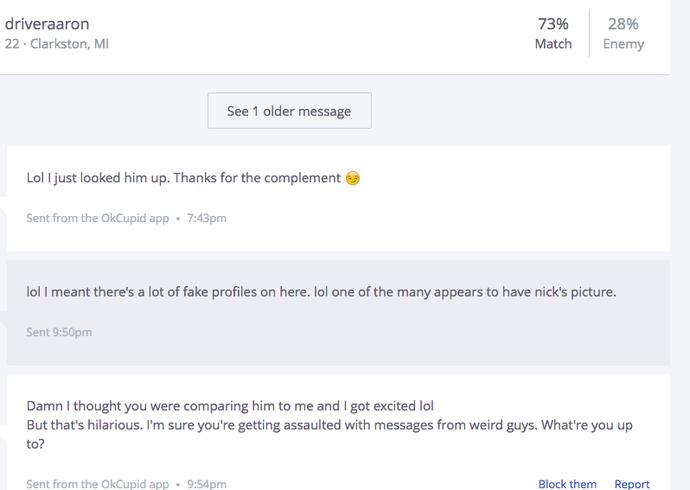The width and height of the screenshot is (690, 490).
Task: Click the 9:54pm timestamp
Action: [x=206, y=484]
